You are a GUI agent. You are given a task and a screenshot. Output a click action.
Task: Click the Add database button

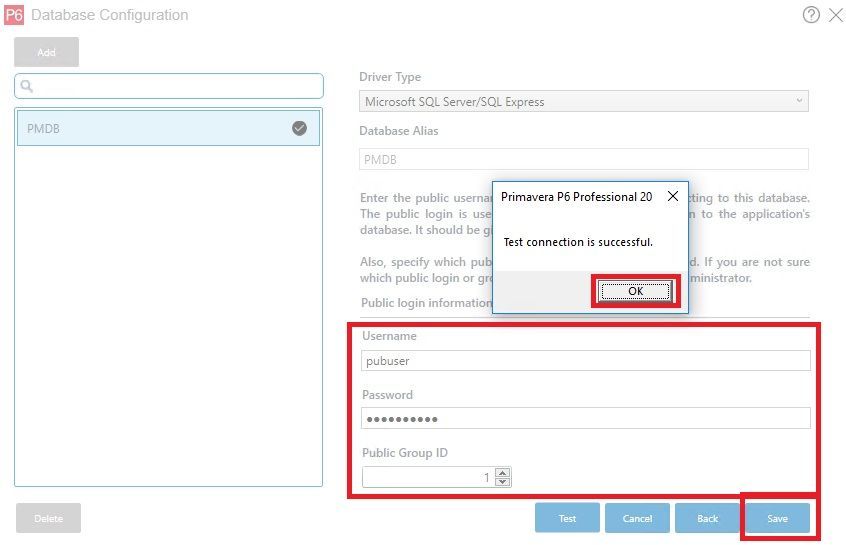[46, 52]
